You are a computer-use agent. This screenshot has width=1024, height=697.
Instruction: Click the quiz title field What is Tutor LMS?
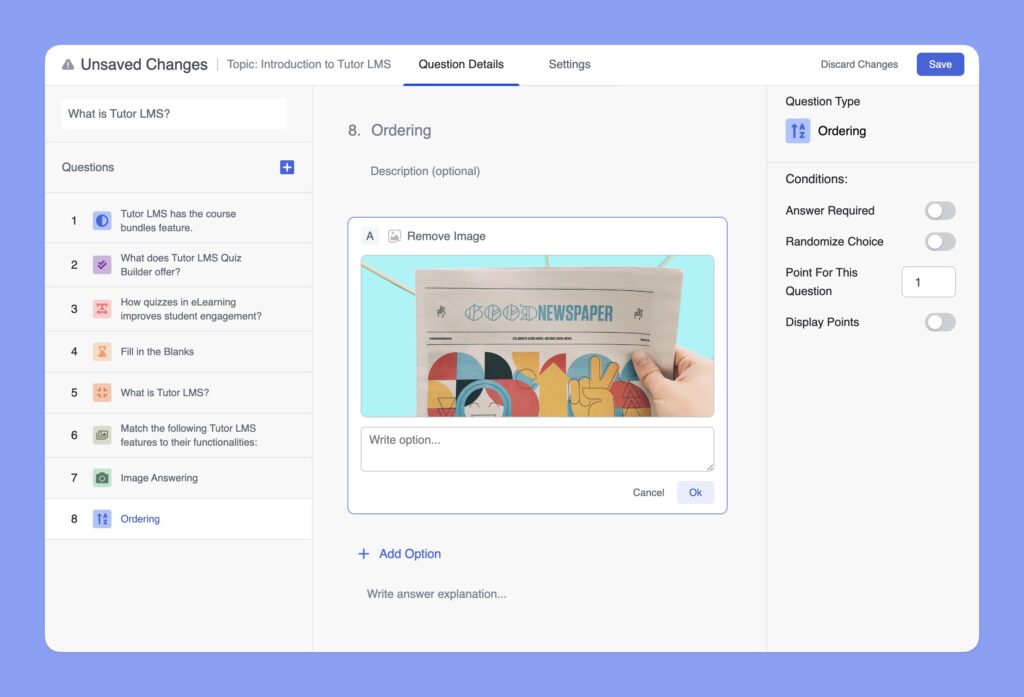click(x=174, y=114)
